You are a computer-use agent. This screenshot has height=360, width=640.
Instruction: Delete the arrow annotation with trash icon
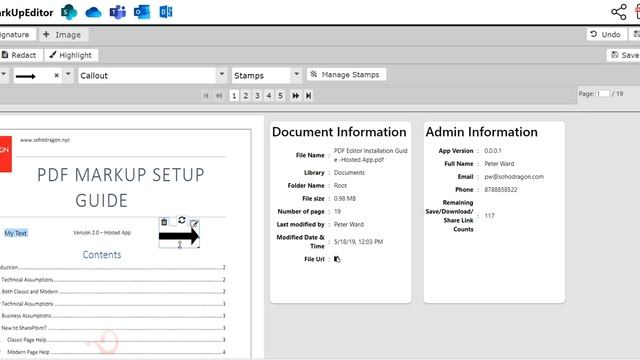[x=164, y=222]
